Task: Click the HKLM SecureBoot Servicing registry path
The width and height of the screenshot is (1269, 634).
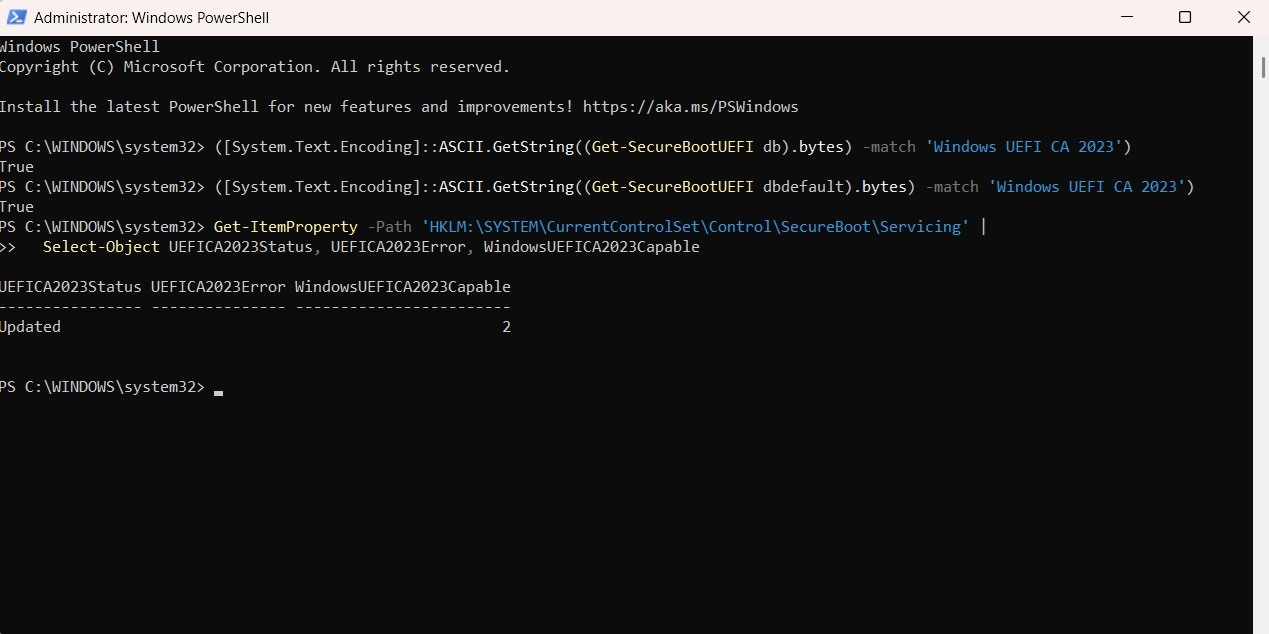Action: click(x=695, y=227)
